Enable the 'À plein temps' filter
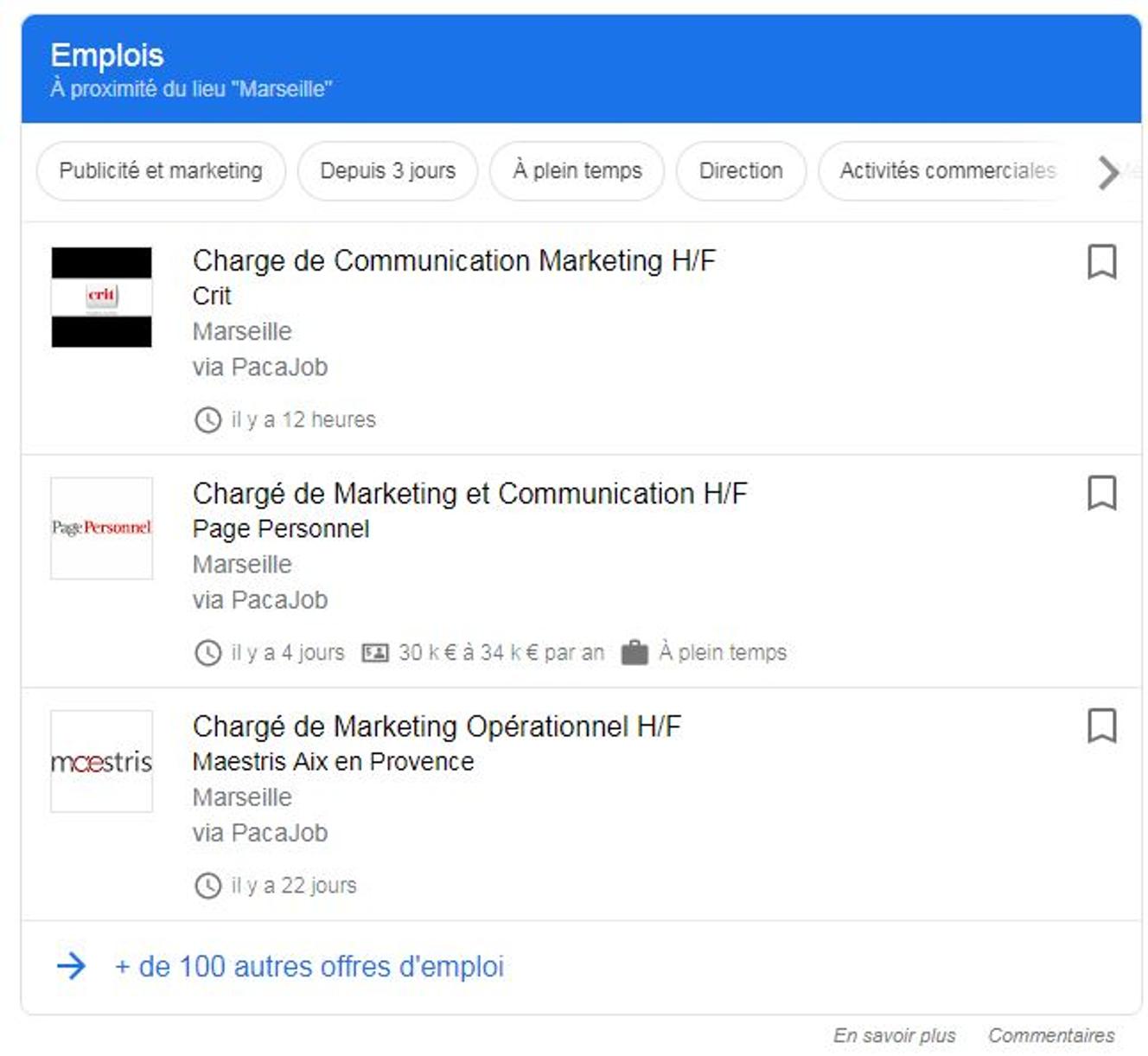The image size is (1148, 1056). (x=576, y=171)
